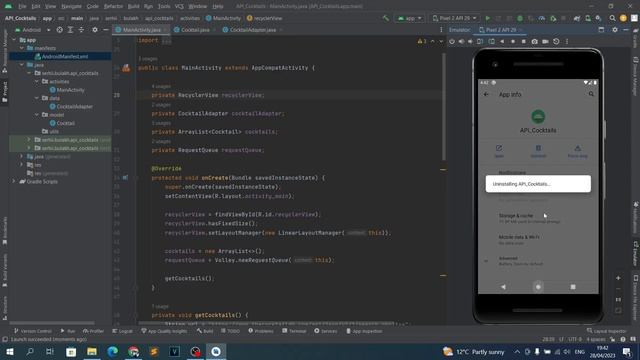Take an emulator screenshot with camera icon
This screenshot has height=360, width=640.
click(x=534, y=42)
